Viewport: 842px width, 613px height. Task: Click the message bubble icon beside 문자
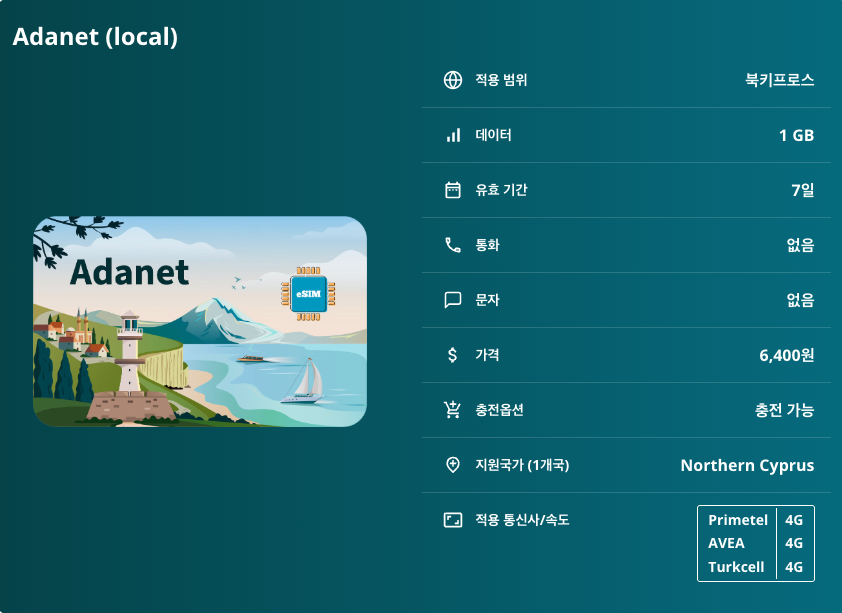coord(453,300)
